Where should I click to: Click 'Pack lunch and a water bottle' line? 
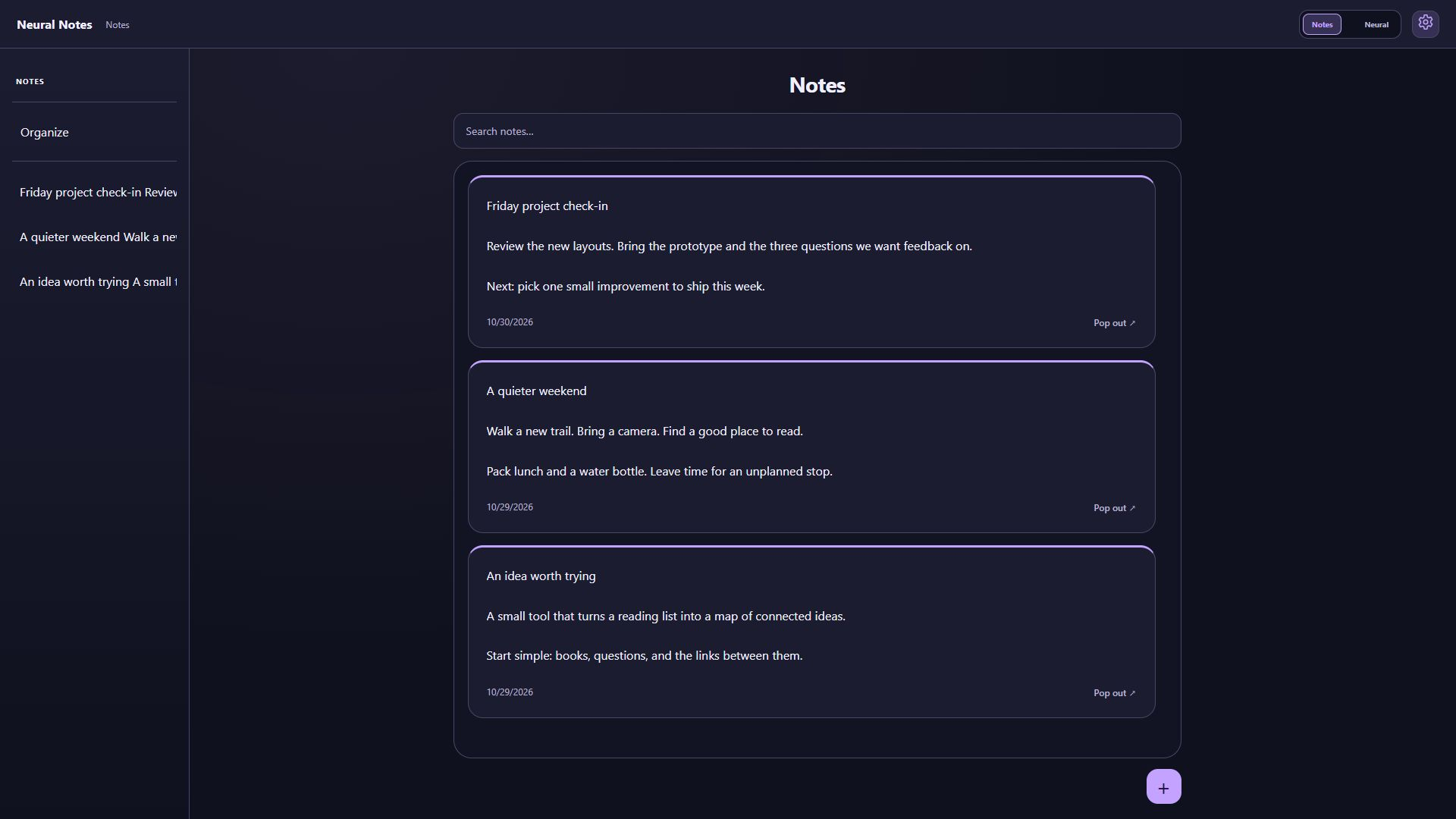pos(659,472)
